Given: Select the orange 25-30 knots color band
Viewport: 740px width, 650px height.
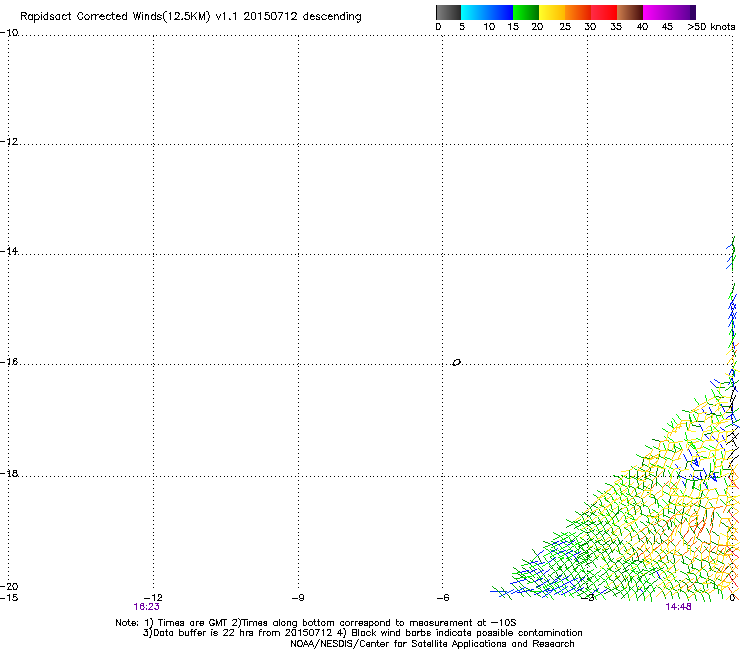Looking at the screenshot, I should click(x=578, y=12).
